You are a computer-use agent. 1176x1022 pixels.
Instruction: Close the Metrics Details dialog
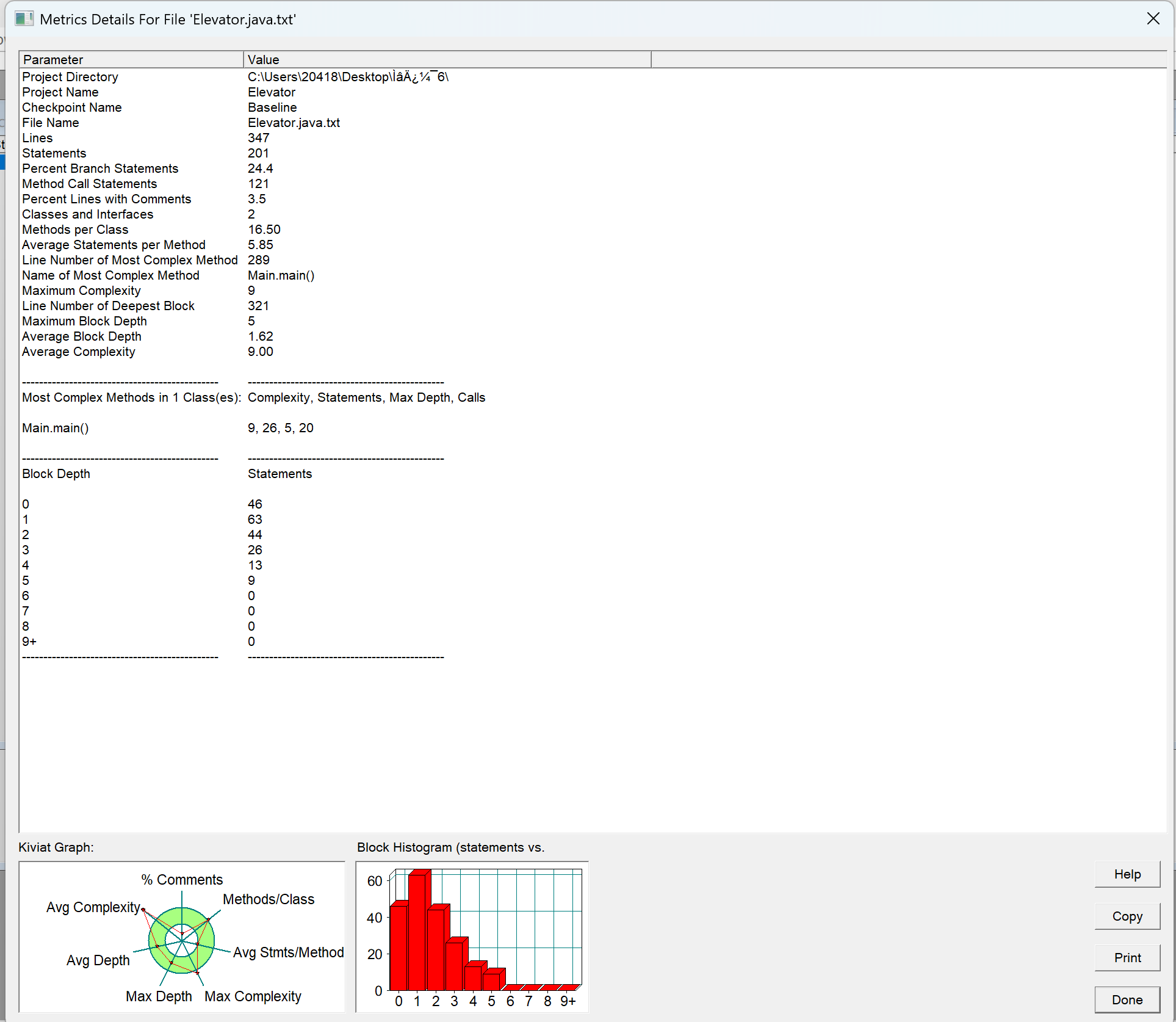1153,19
